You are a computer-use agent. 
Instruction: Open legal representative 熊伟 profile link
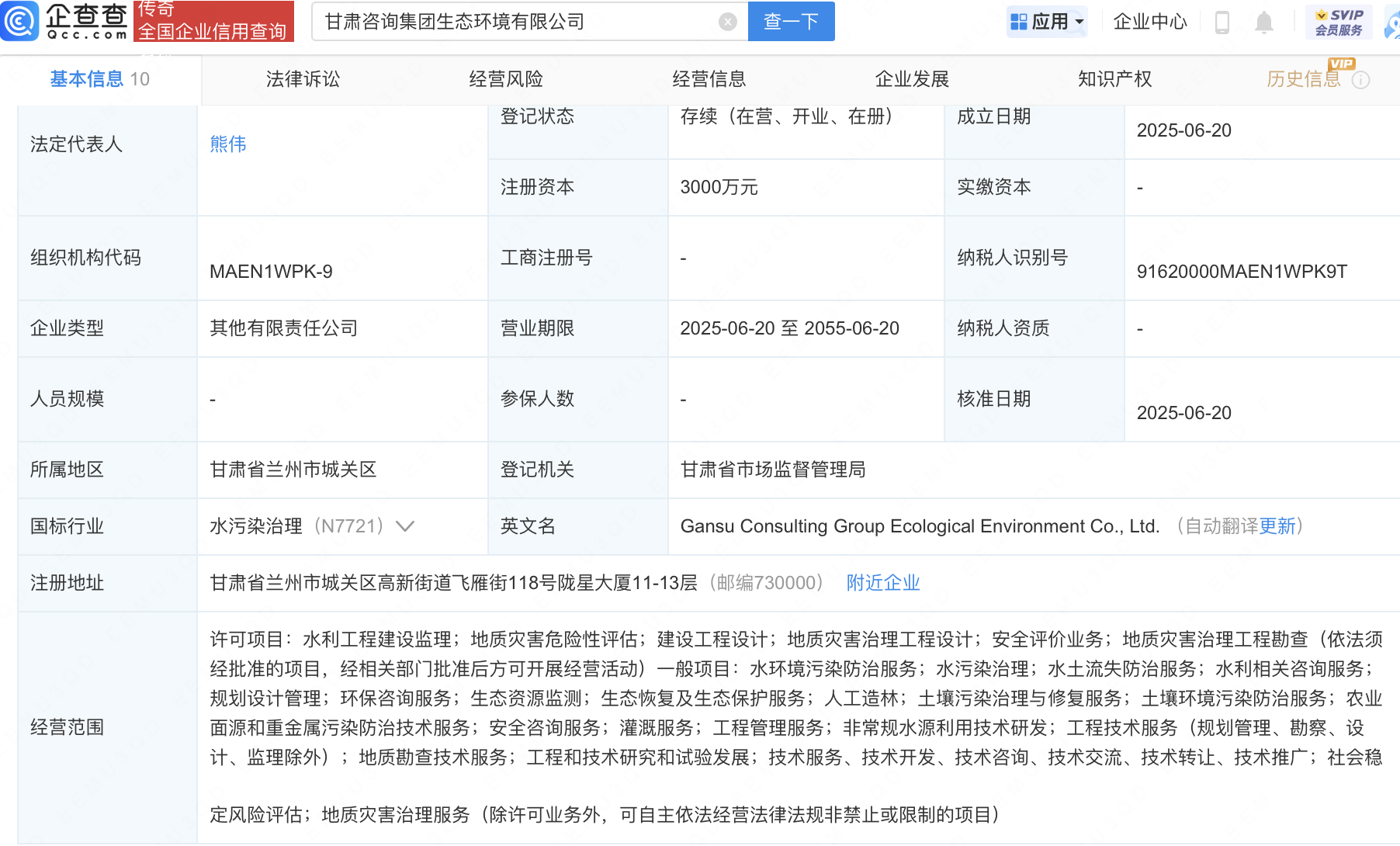pyautogui.click(x=227, y=144)
